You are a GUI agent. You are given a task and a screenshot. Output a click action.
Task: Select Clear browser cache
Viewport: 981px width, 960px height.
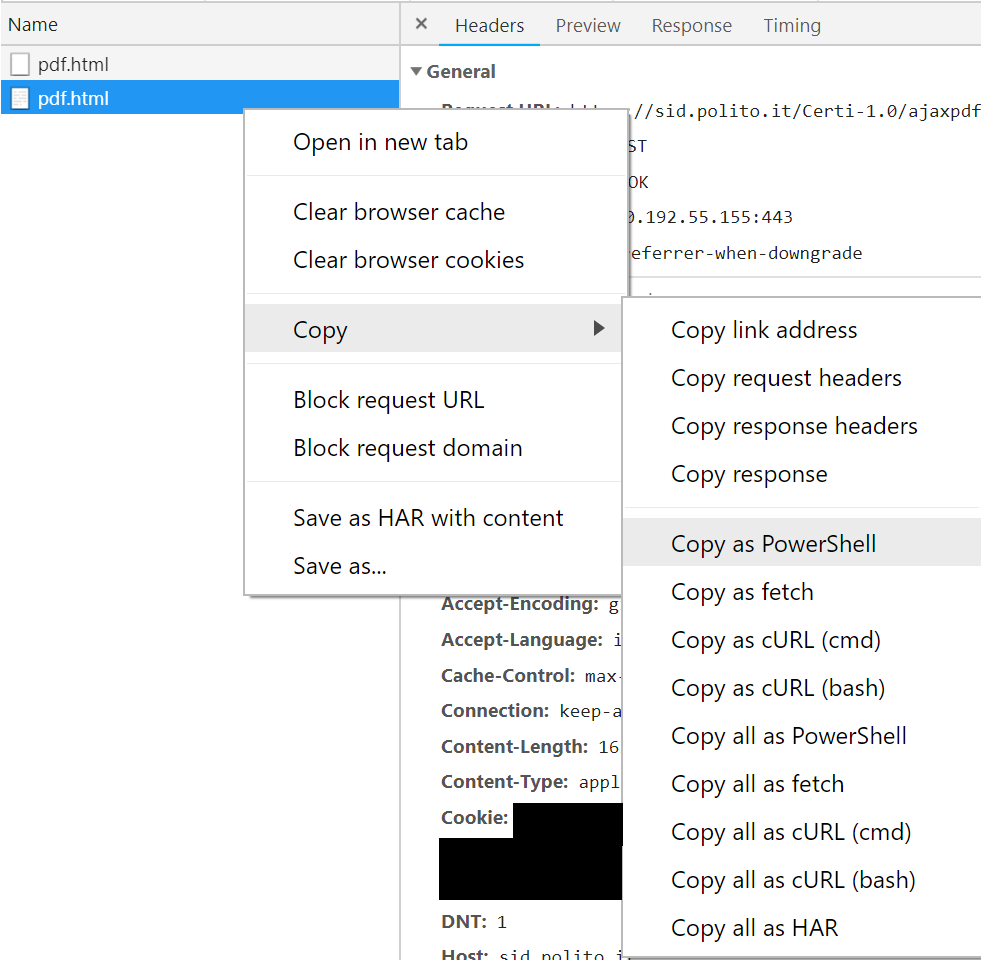click(399, 212)
